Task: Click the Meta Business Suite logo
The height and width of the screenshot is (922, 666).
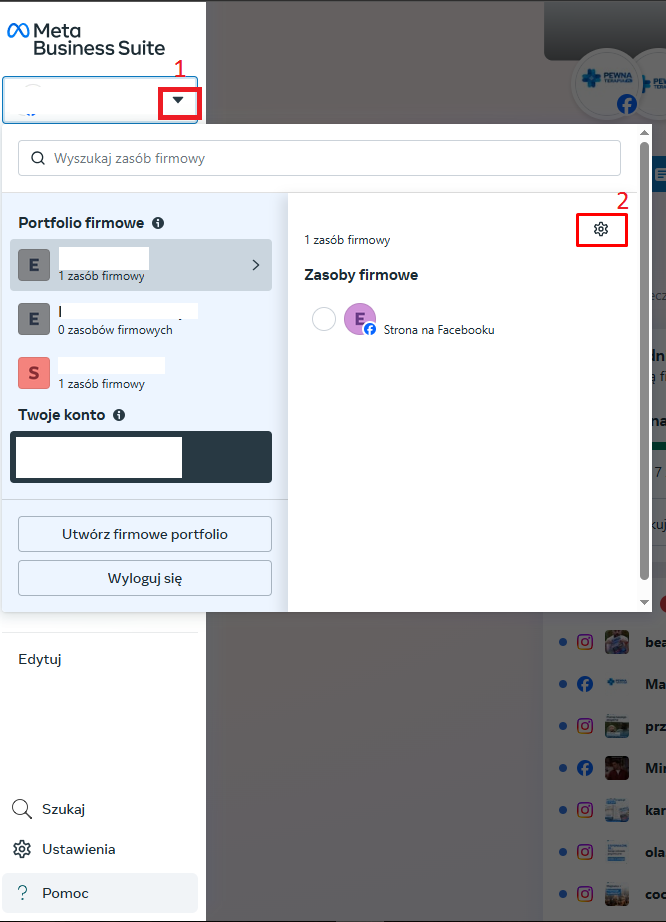Action: pyautogui.click(x=86, y=39)
